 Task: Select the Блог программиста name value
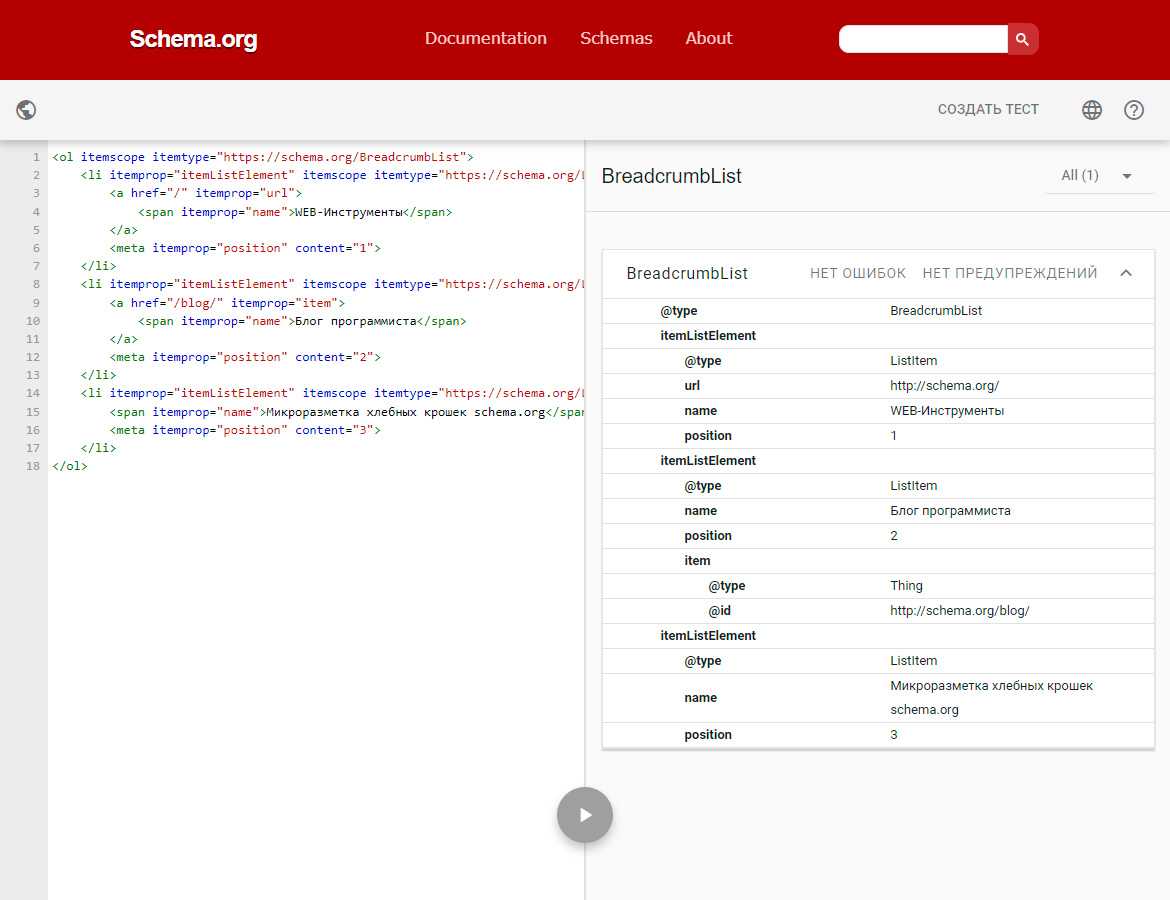[950, 510]
